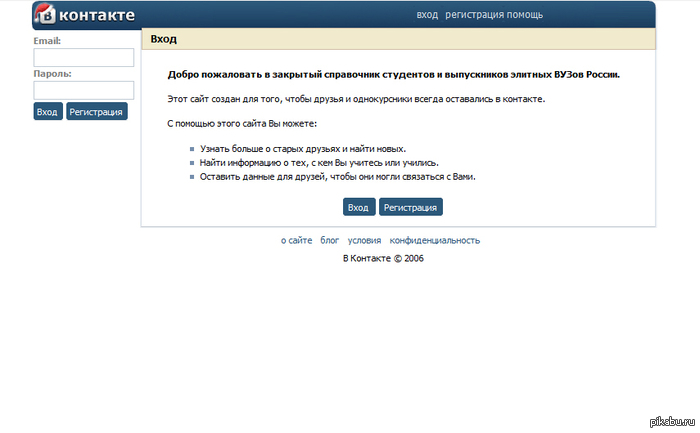Click the «Этот сайт создан для того» sentence
The width and height of the screenshot is (700, 433).
tap(356, 99)
